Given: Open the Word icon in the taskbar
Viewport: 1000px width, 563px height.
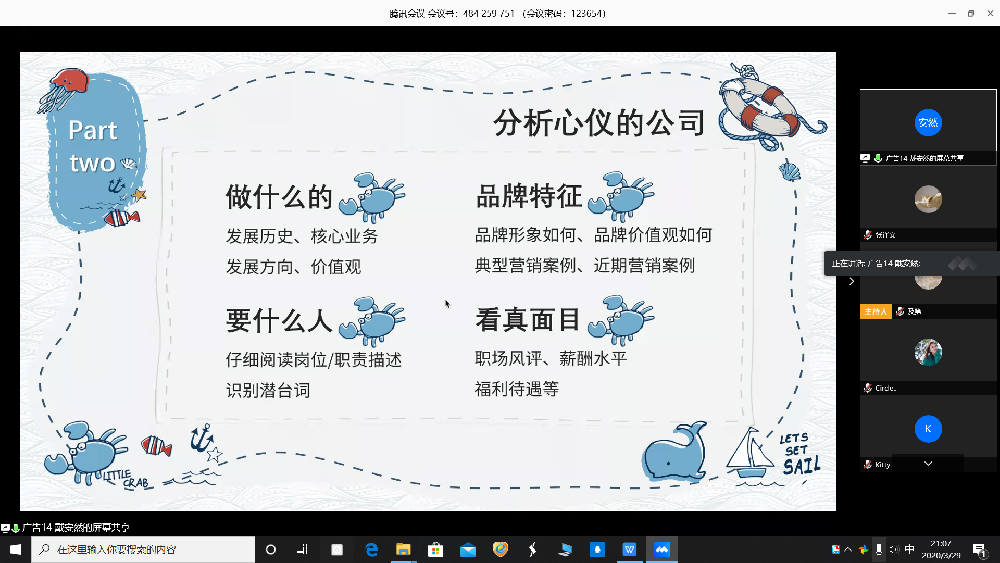Looking at the screenshot, I should 629,549.
